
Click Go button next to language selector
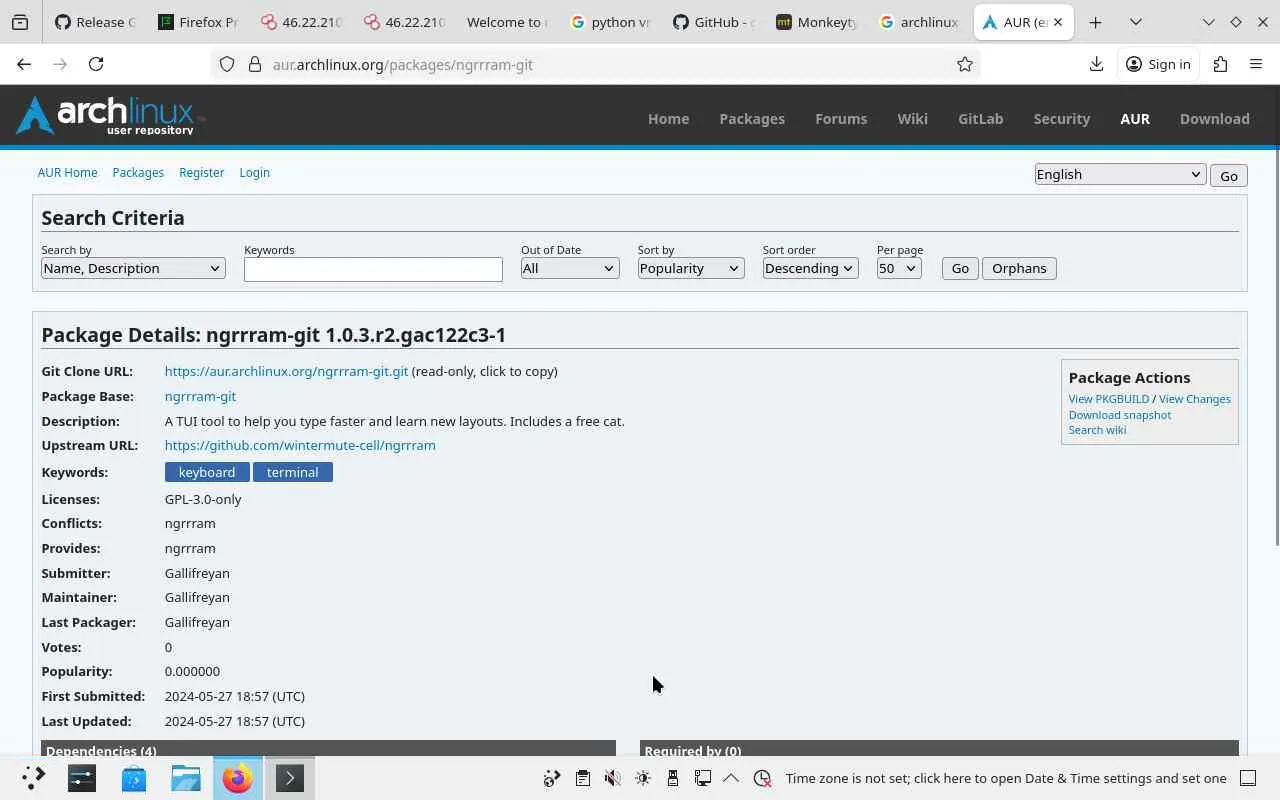click(1229, 175)
